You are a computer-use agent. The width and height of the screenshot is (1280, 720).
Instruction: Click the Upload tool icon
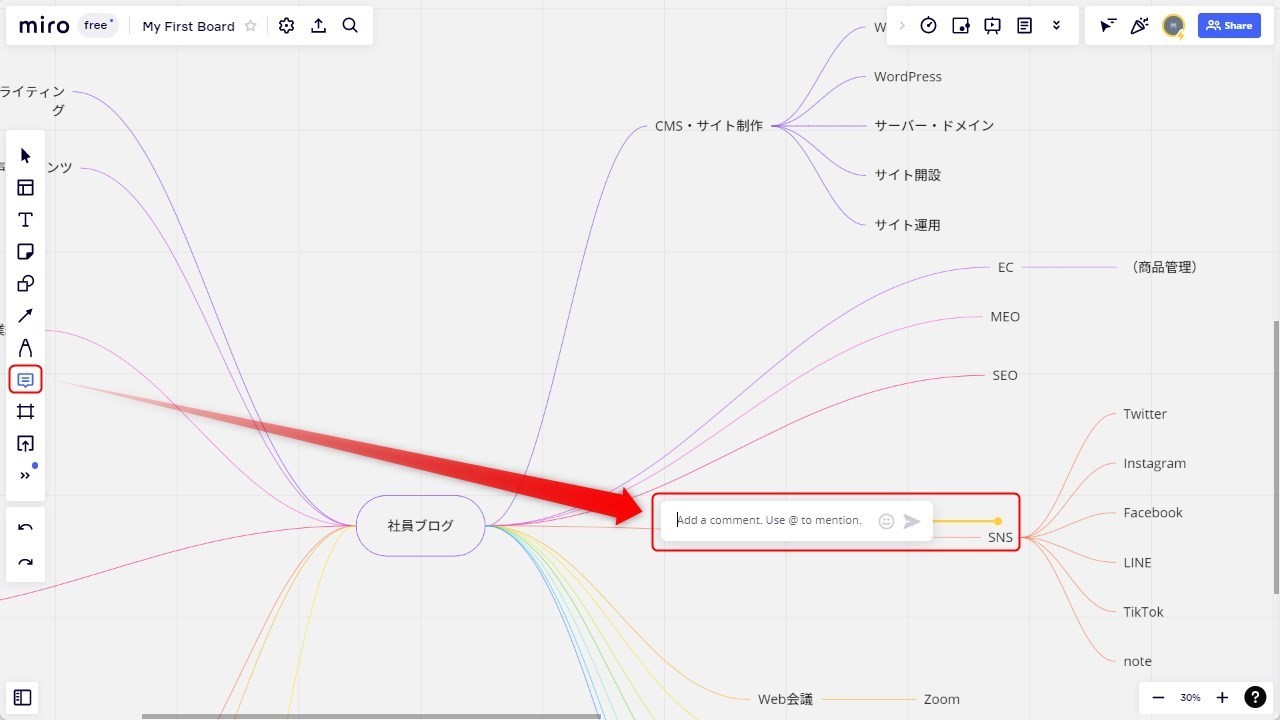coord(26,444)
